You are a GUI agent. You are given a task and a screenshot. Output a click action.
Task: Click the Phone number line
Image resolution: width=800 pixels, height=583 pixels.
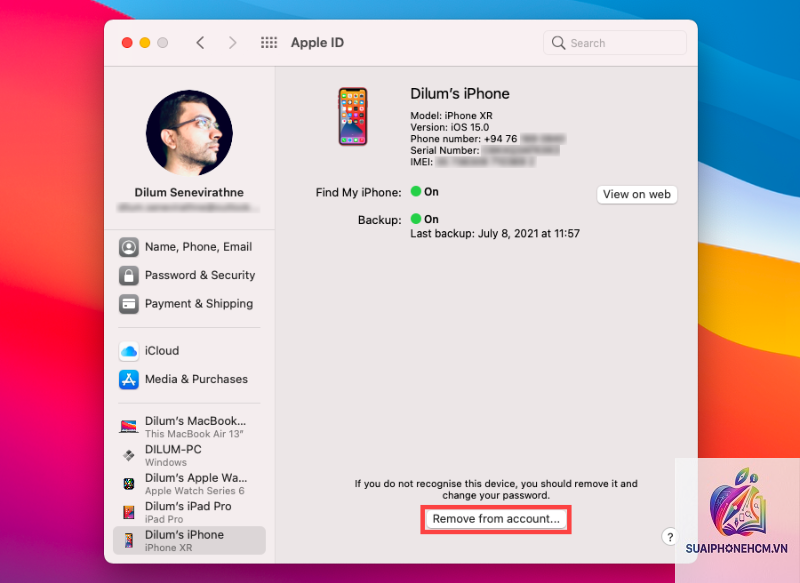point(488,139)
